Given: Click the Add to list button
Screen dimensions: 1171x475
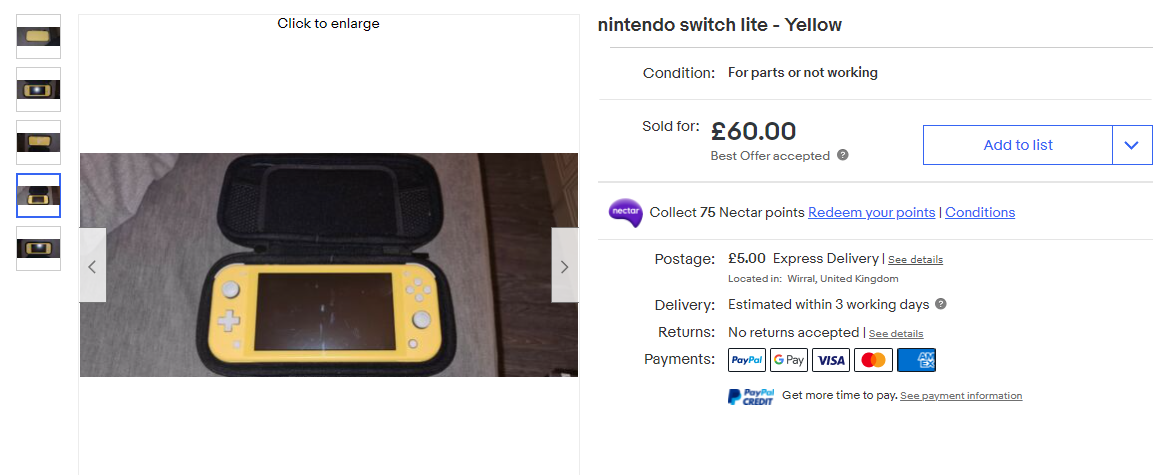Looking at the screenshot, I should [x=1017, y=145].
